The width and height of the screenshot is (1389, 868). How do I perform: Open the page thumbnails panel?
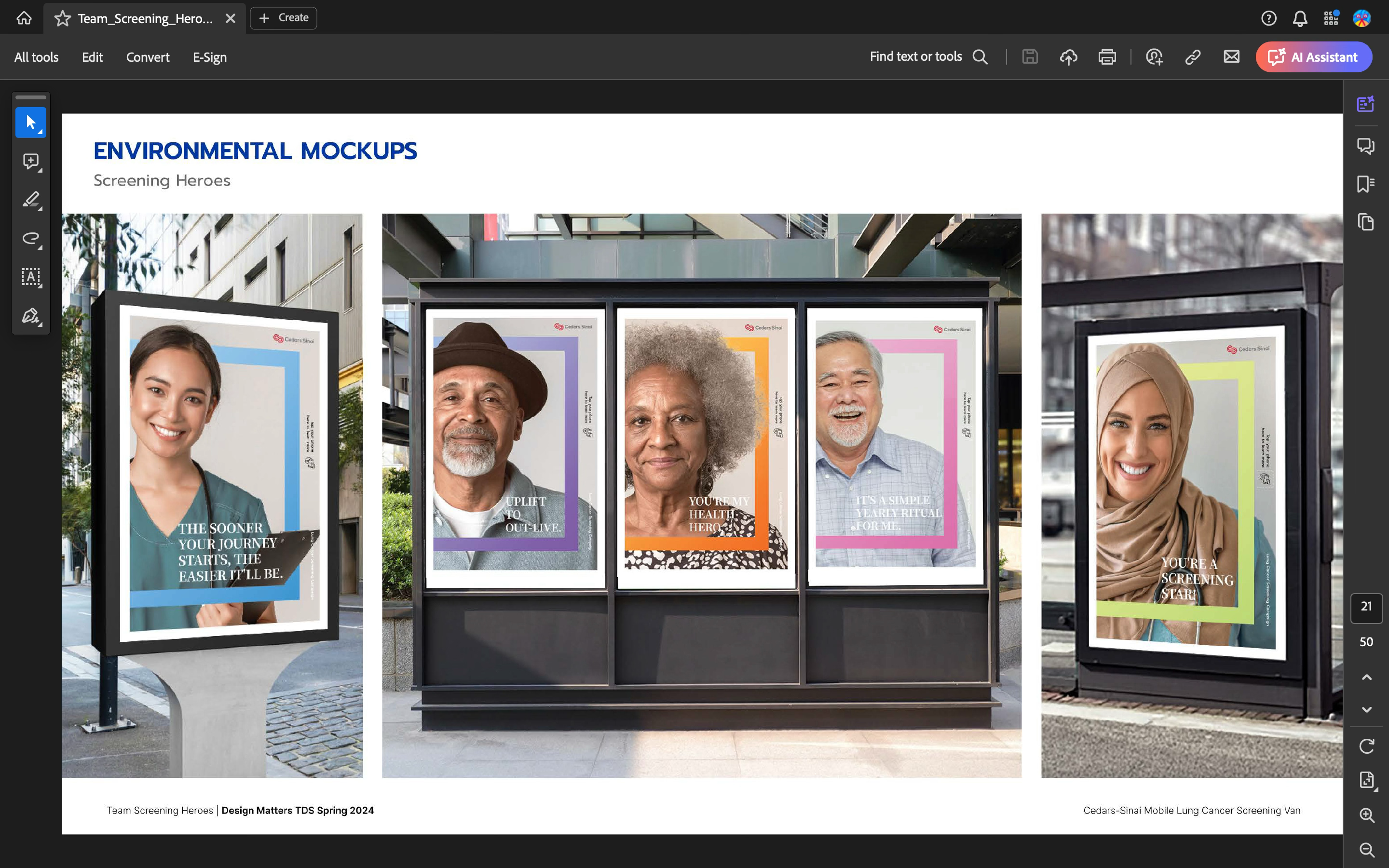click(x=1365, y=222)
